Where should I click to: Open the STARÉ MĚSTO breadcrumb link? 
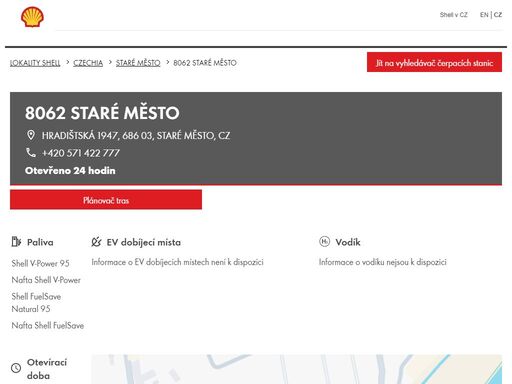[138, 63]
